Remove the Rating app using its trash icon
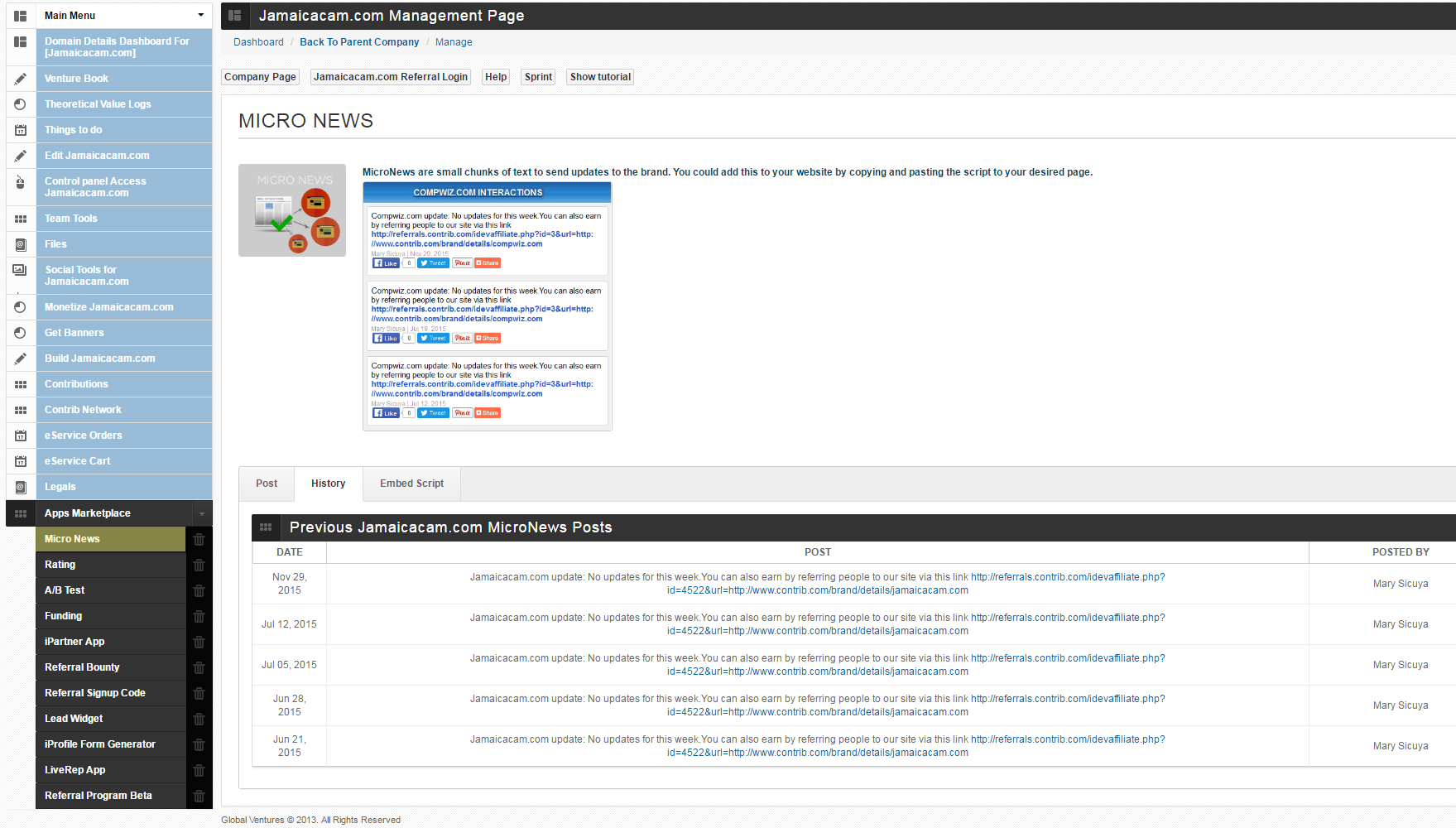Viewport: 1456px width, 828px height. point(199,565)
